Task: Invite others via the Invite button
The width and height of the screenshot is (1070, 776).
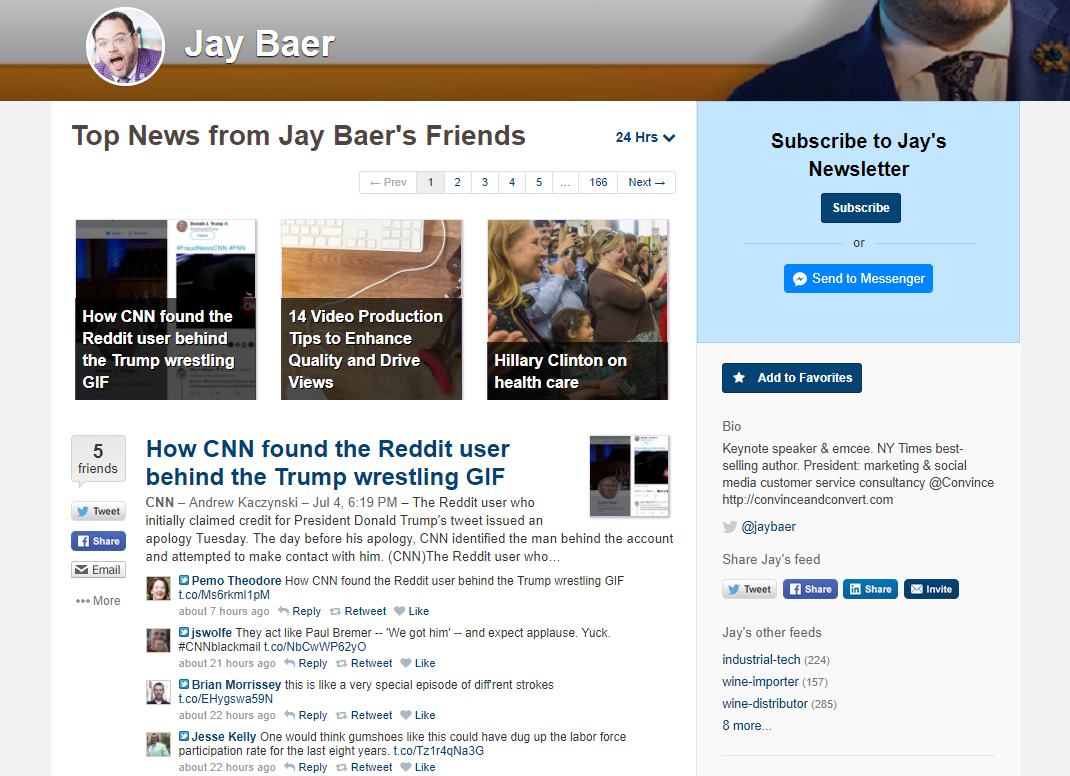Action: (x=931, y=589)
